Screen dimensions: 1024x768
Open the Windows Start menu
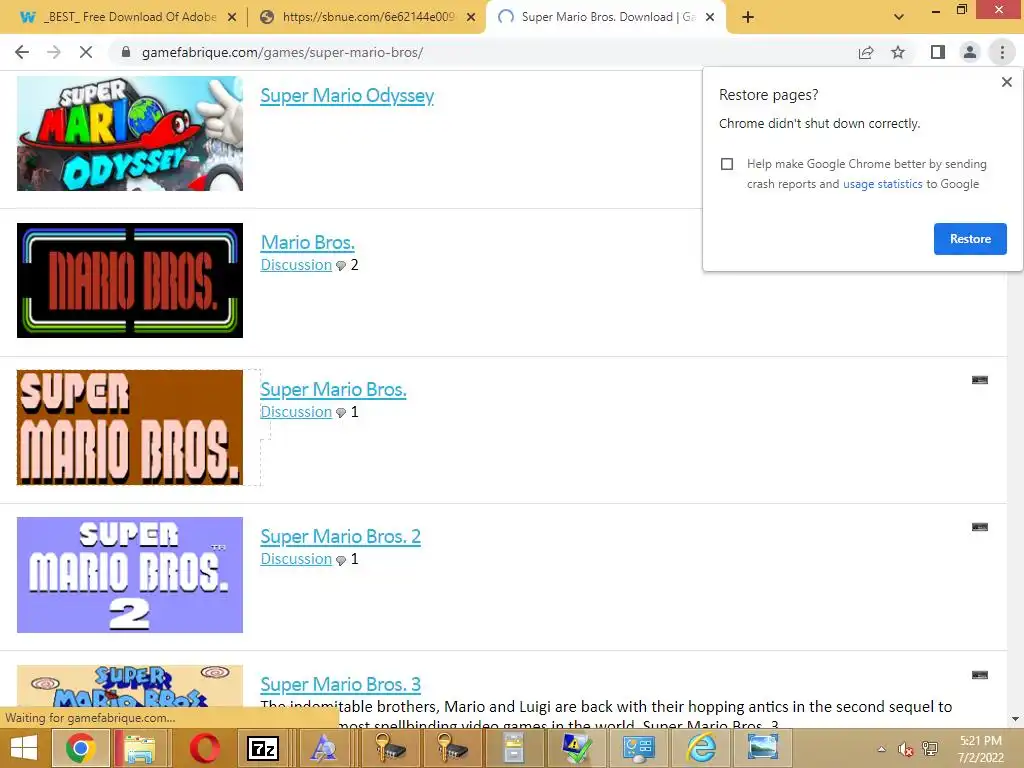(24, 748)
